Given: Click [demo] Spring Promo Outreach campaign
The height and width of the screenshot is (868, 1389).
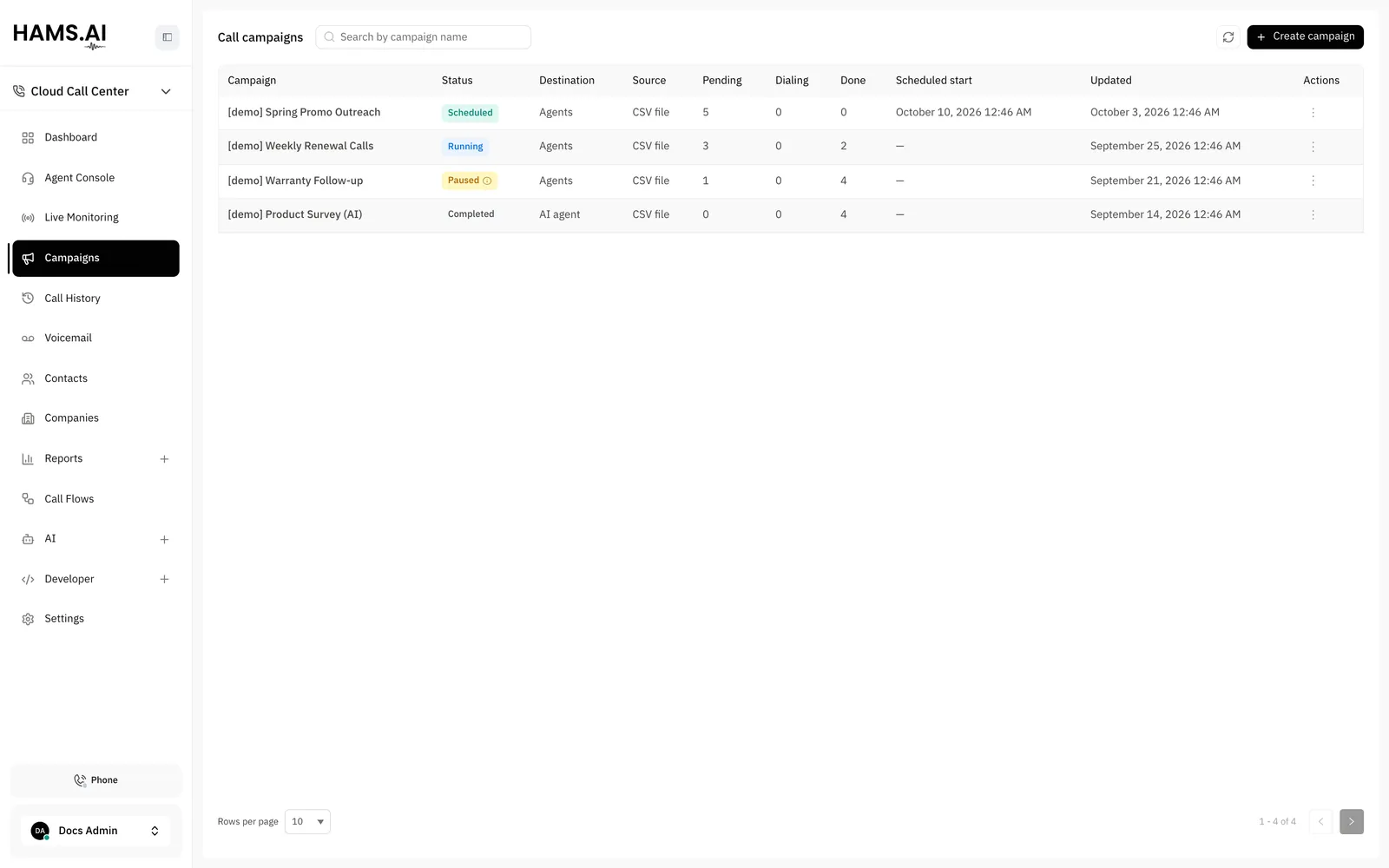Looking at the screenshot, I should coord(304,113).
